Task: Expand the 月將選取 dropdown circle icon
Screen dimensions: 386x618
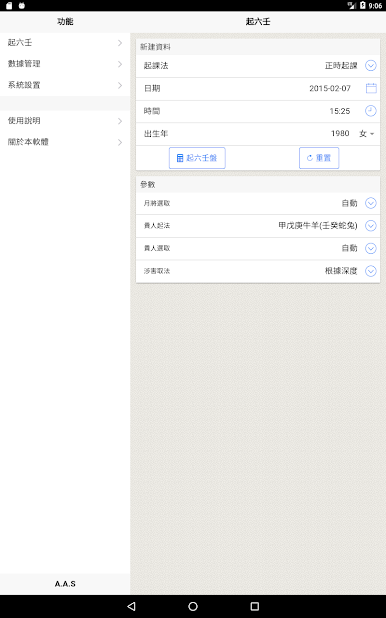Action: [371, 203]
